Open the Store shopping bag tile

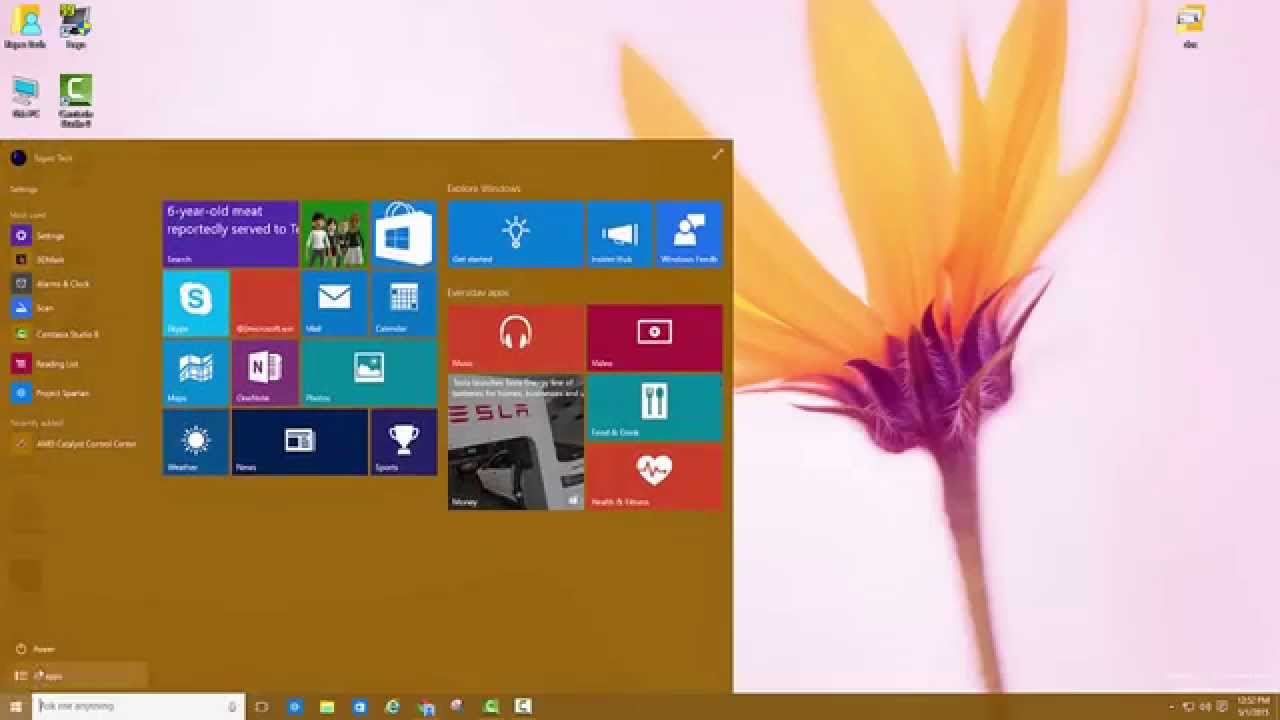pyautogui.click(x=404, y=234)
